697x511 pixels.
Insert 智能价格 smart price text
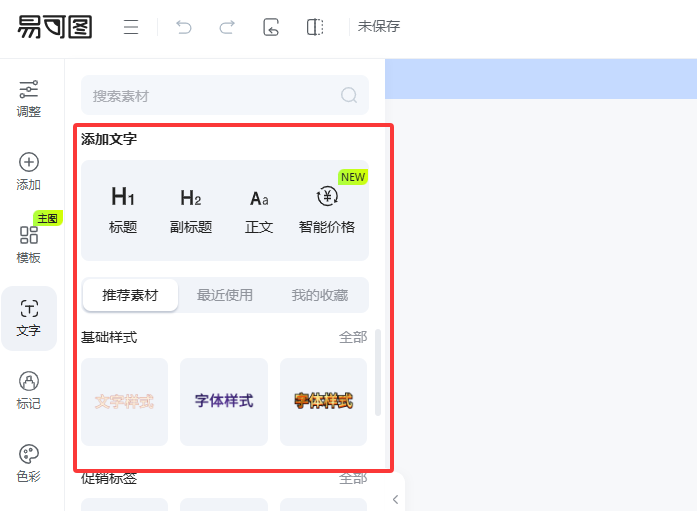click(327, 210)
